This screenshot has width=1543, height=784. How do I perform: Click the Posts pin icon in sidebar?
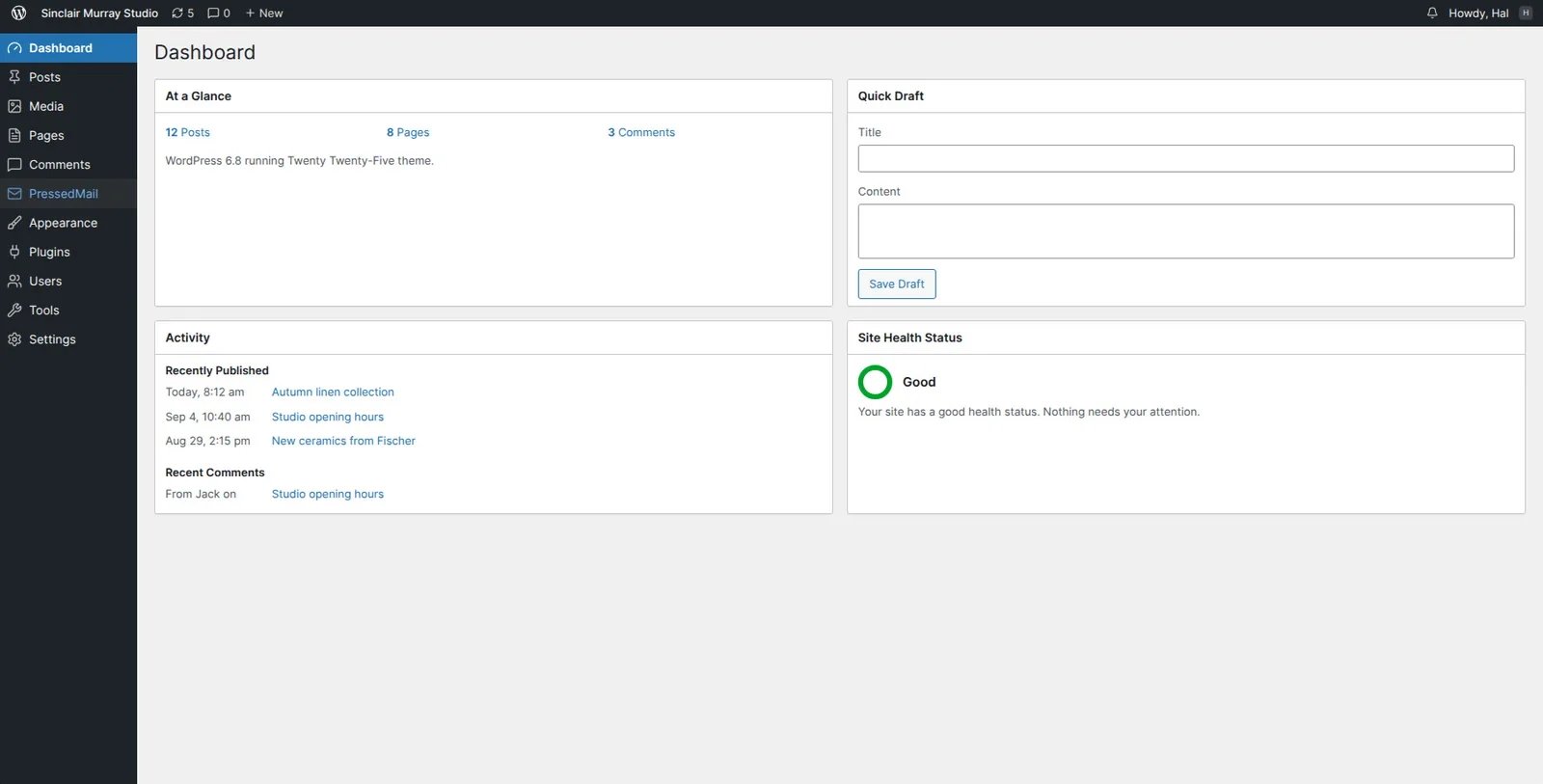14,77
